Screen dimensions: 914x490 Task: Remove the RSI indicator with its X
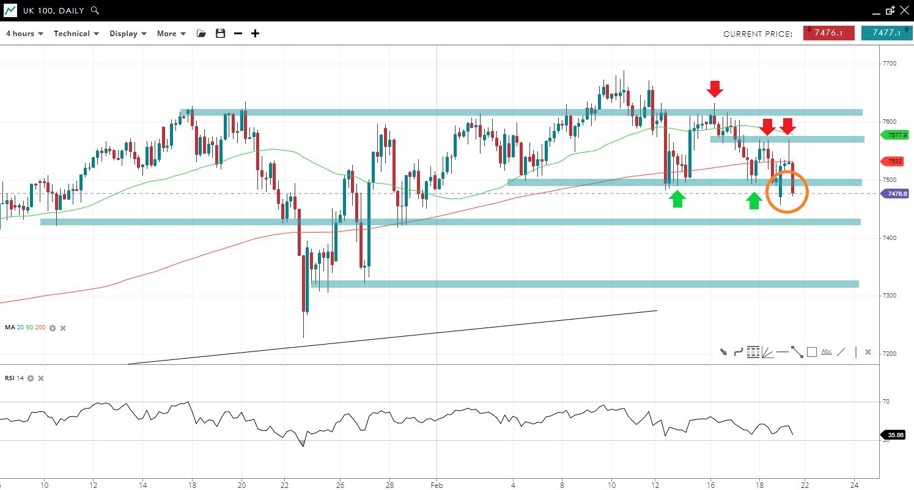coord(41,378)
